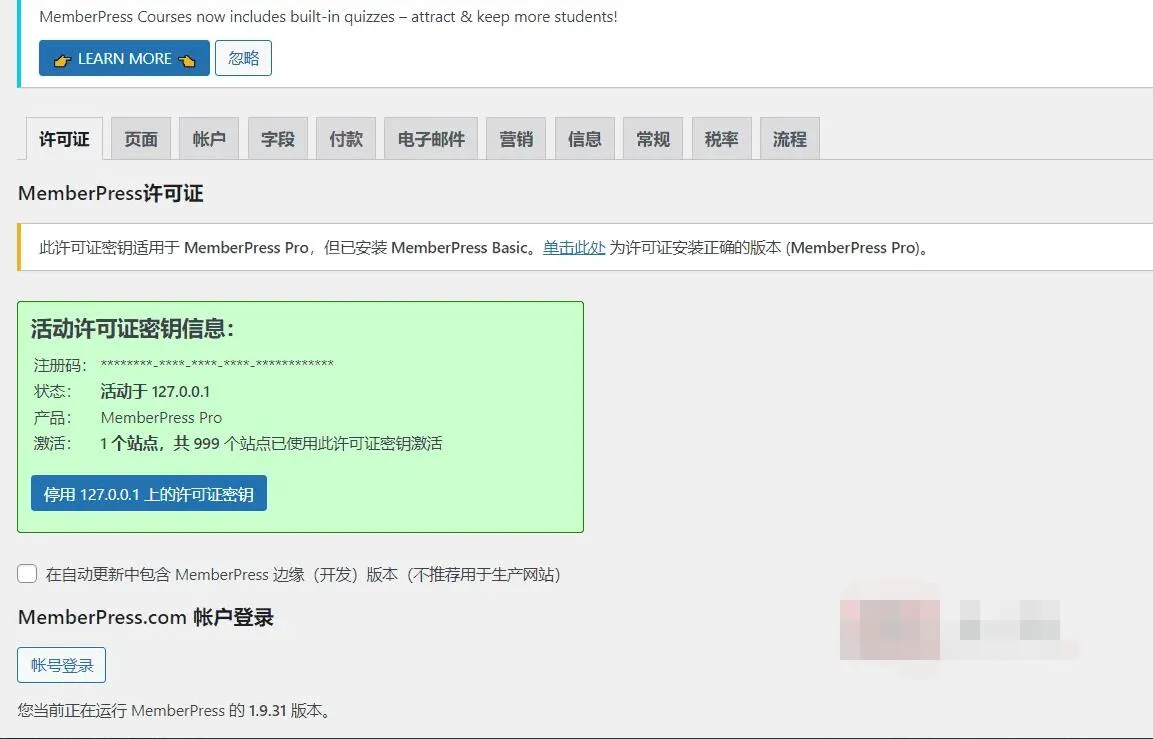Image resolution: width=1153 pixels, height=739 pixels.
Task: Open the 付款 settings tab
Action: [346, 139]
